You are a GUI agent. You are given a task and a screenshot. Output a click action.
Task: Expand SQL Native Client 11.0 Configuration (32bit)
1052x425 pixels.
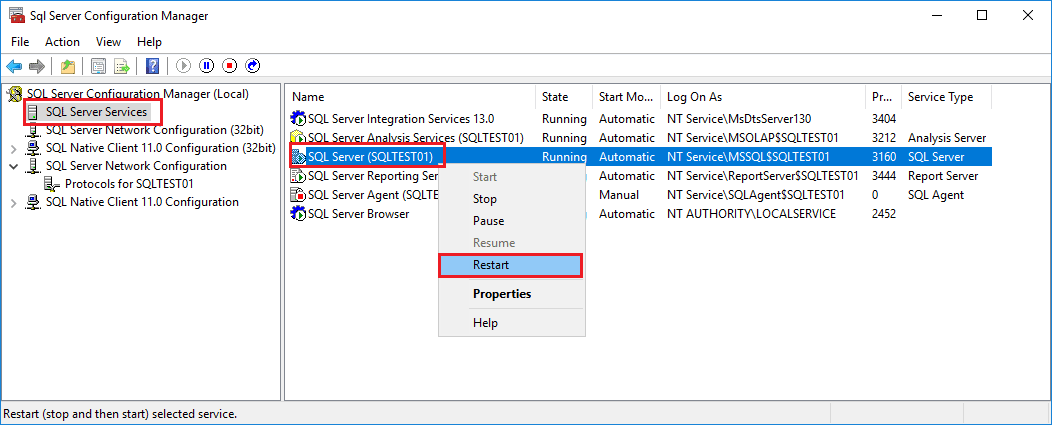13,148
